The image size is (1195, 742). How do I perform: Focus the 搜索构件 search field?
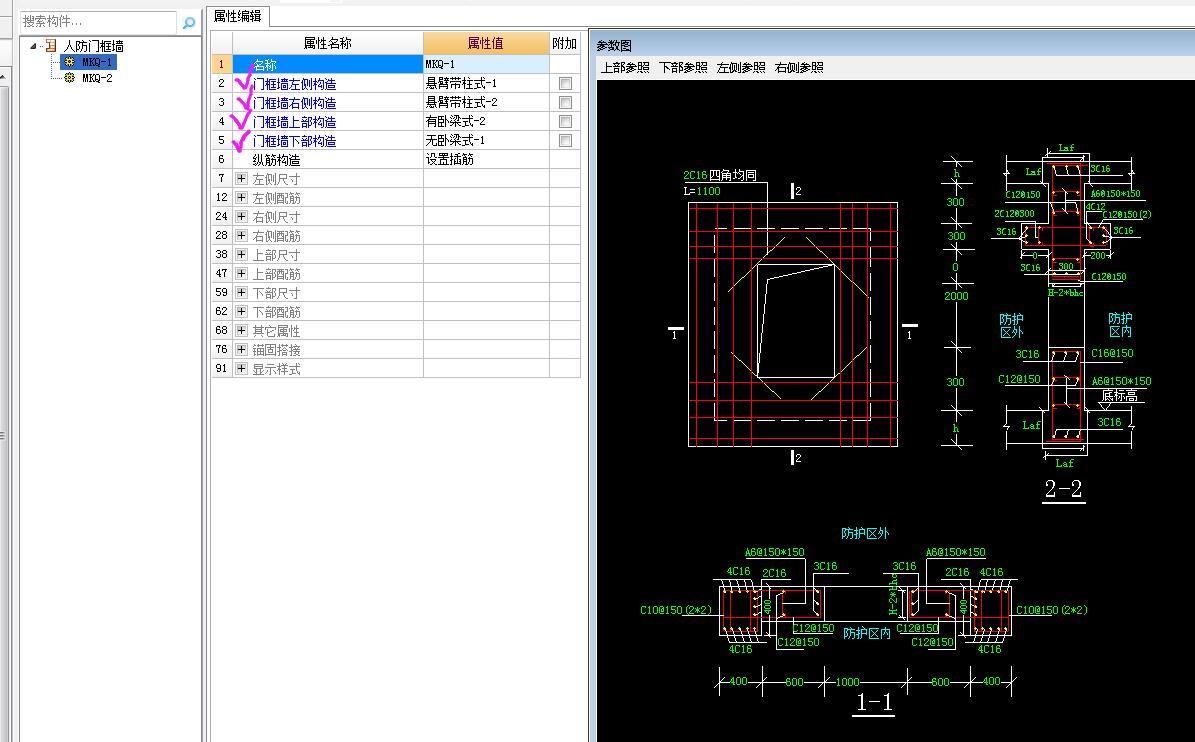point(98,22)
